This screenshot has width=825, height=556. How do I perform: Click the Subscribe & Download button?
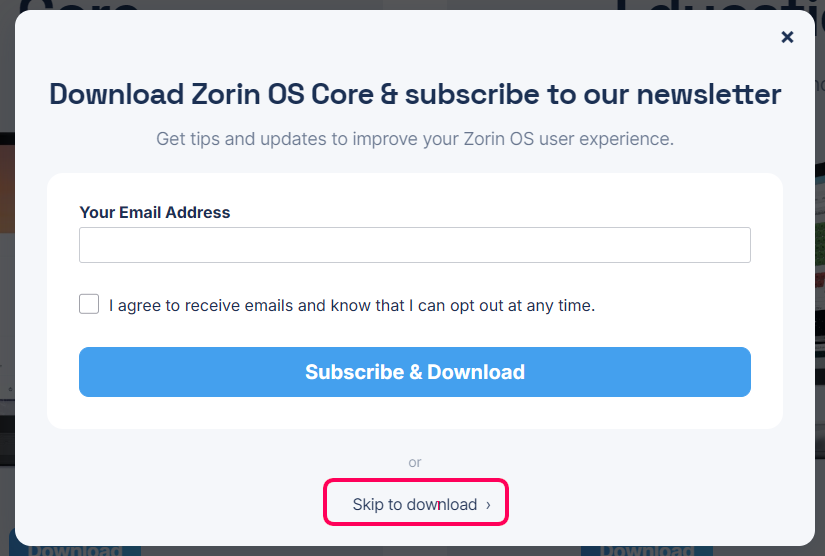point(415,372)
